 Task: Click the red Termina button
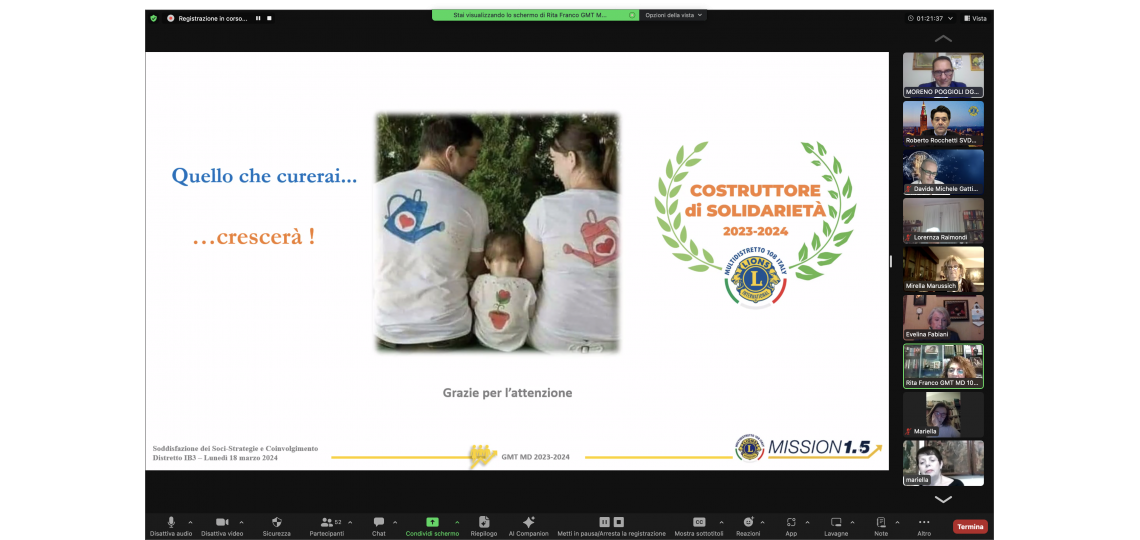pyautogui.click(x=970, y=527)
